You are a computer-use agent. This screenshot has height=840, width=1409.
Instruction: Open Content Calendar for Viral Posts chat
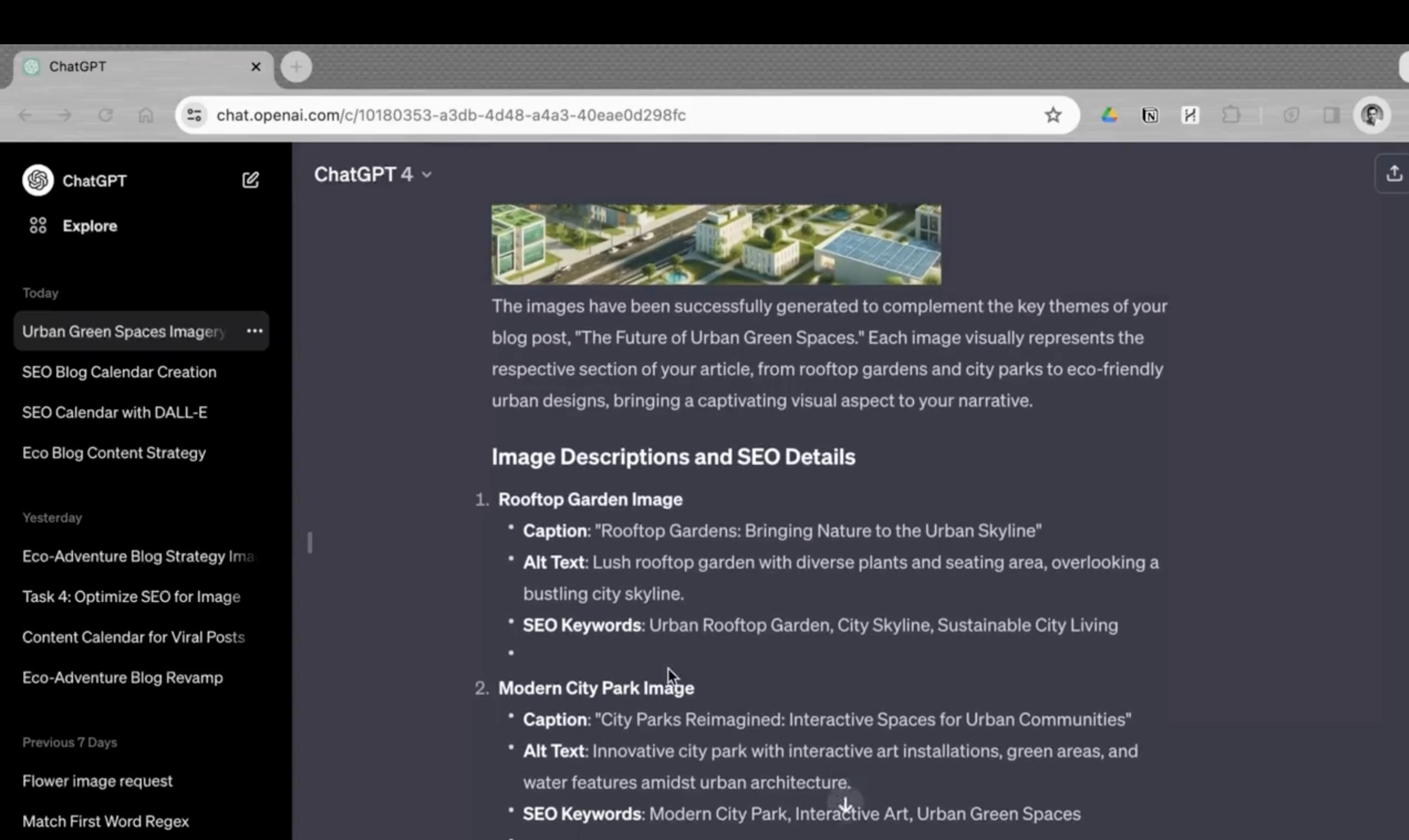[133, 637]
